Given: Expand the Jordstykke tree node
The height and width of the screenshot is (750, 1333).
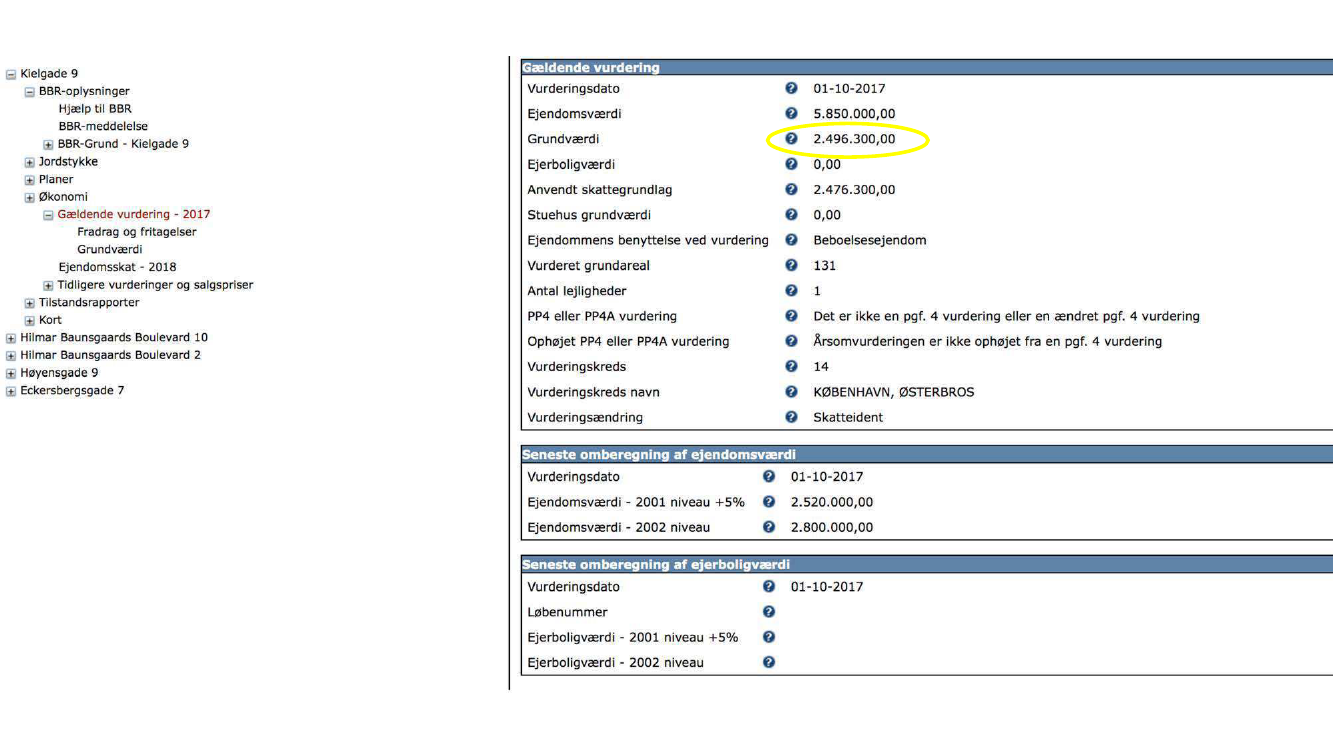Looking at the screenshot, I should 29,162.
